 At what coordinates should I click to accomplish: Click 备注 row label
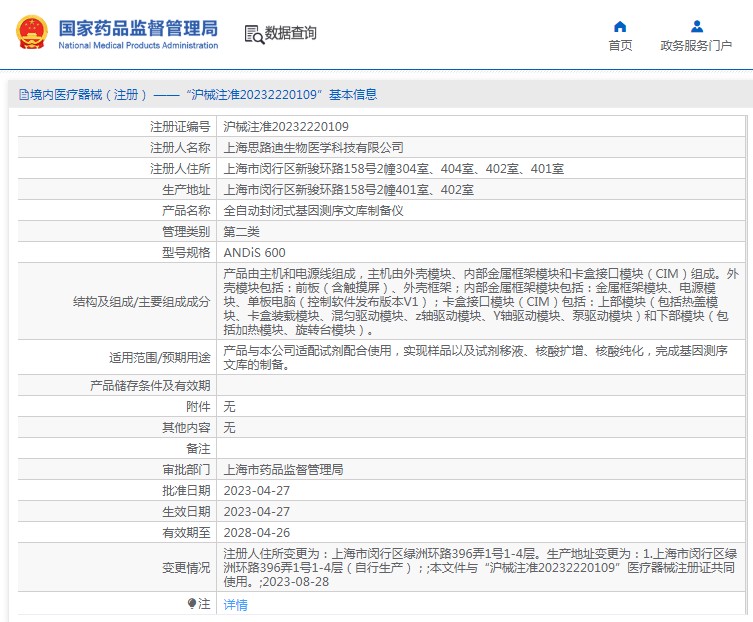click(198, 449)
